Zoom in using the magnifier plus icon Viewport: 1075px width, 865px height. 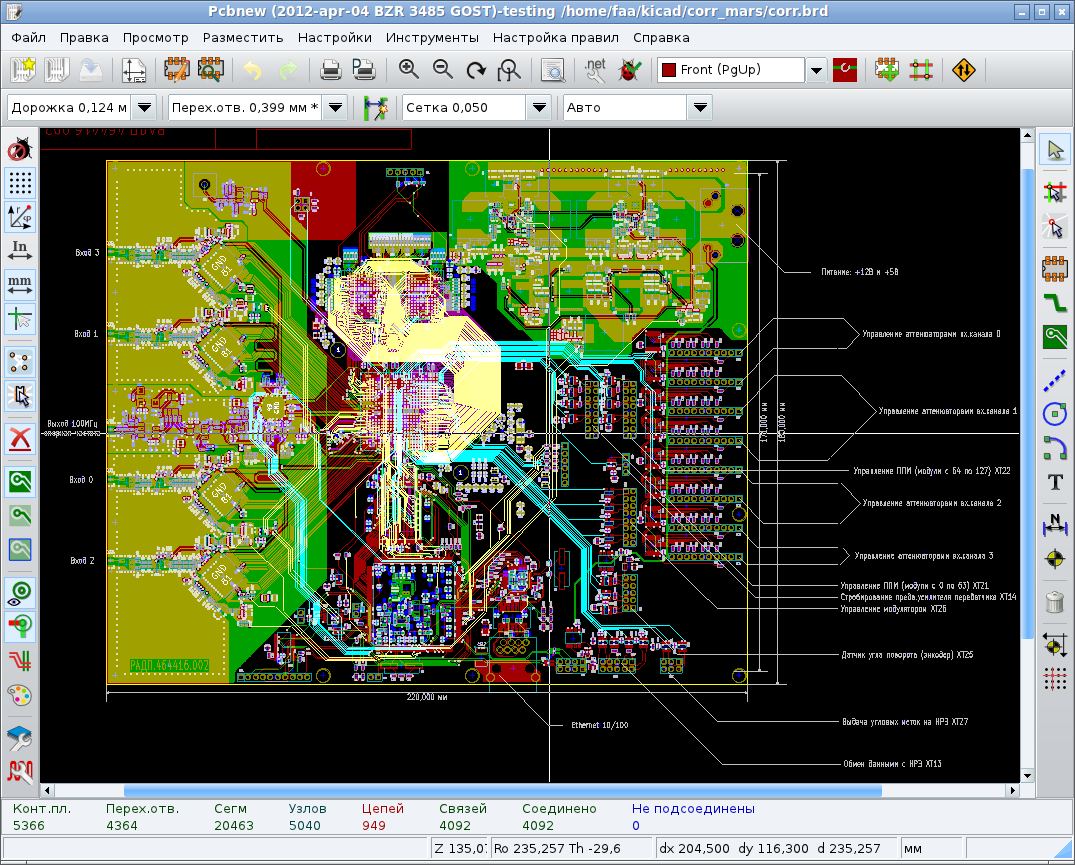pyautogui.click(x=408, y=70)
